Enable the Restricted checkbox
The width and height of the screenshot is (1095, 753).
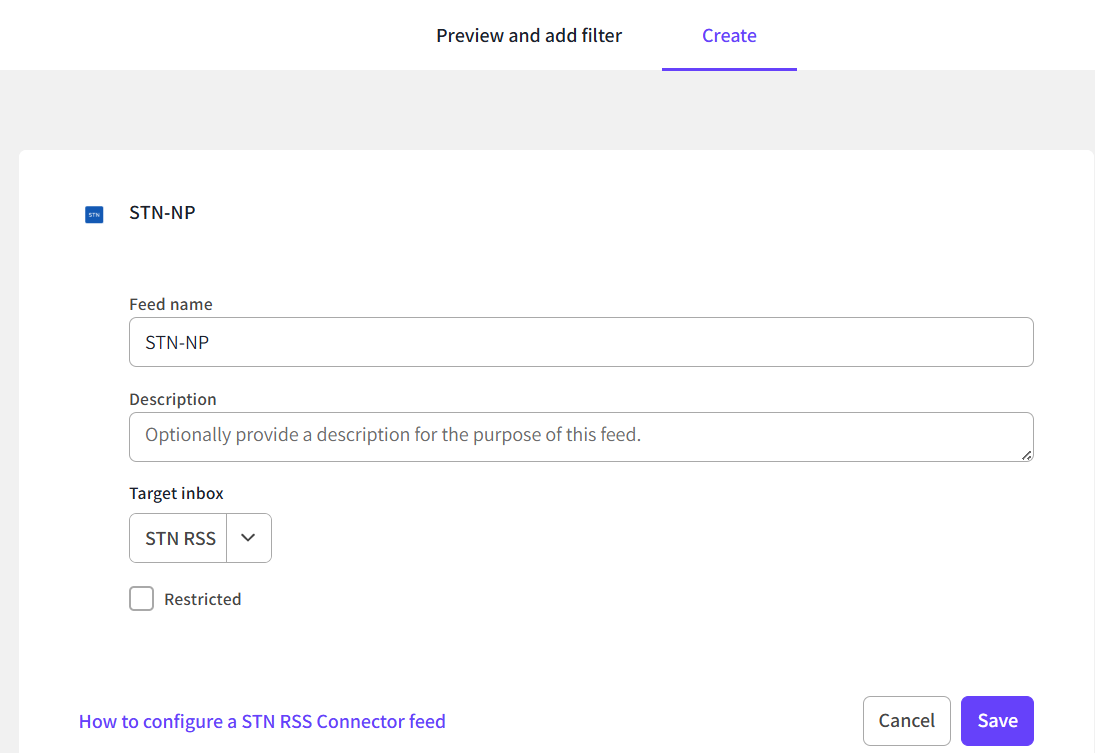pos(142,599)
